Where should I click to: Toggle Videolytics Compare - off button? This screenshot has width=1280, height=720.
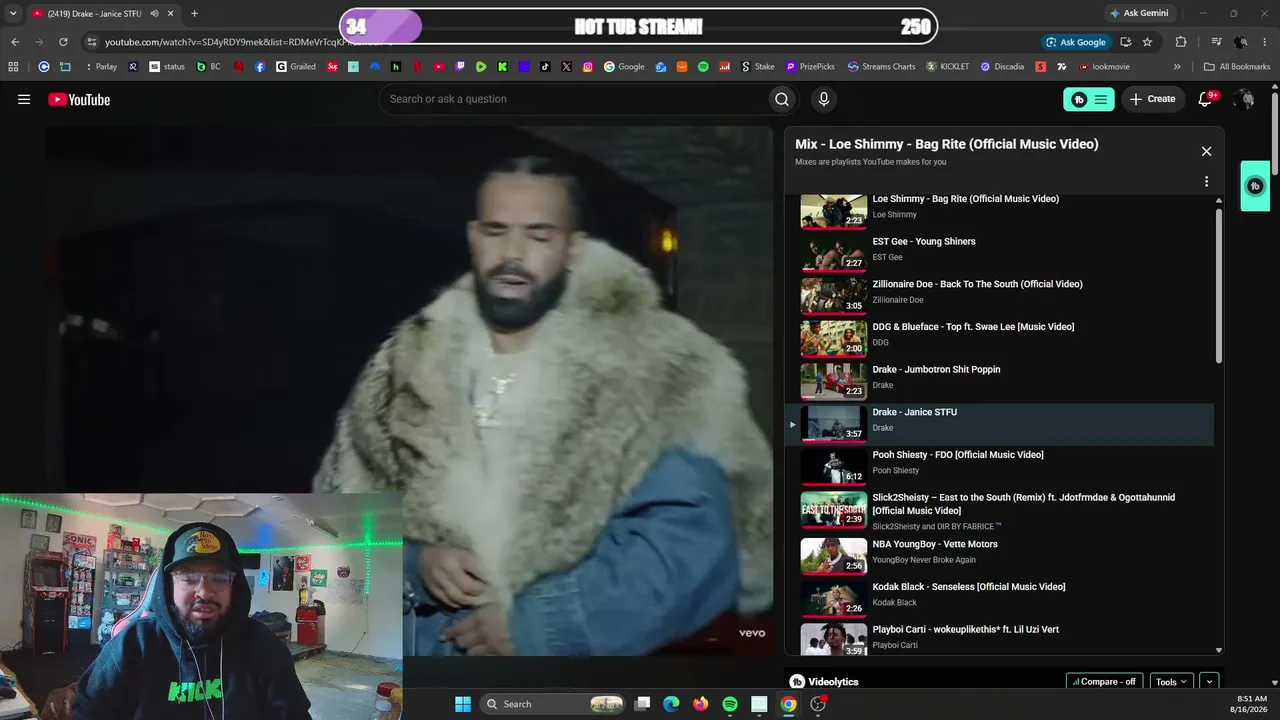click(1104, 682)
